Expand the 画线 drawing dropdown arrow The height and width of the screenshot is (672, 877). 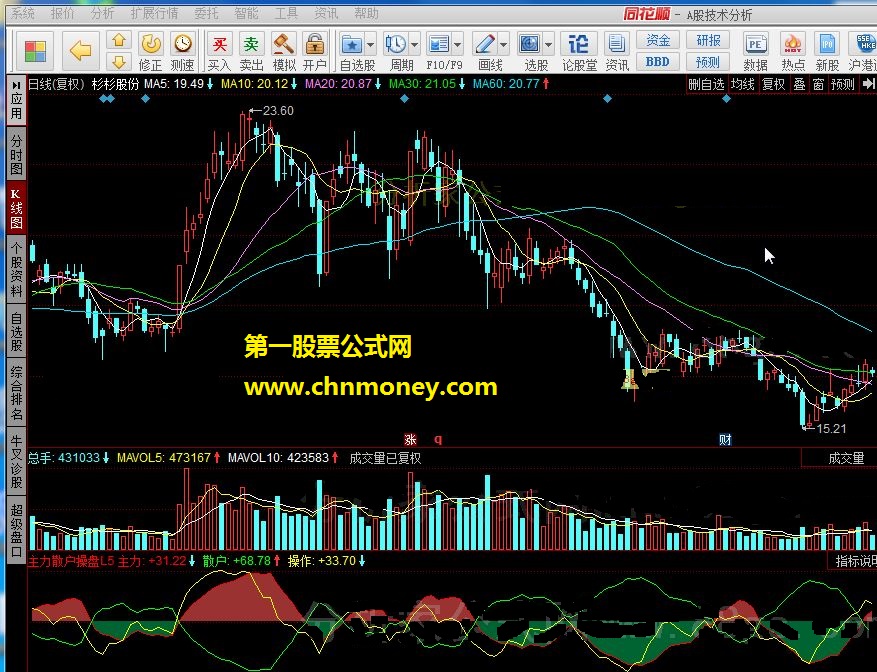504,44
